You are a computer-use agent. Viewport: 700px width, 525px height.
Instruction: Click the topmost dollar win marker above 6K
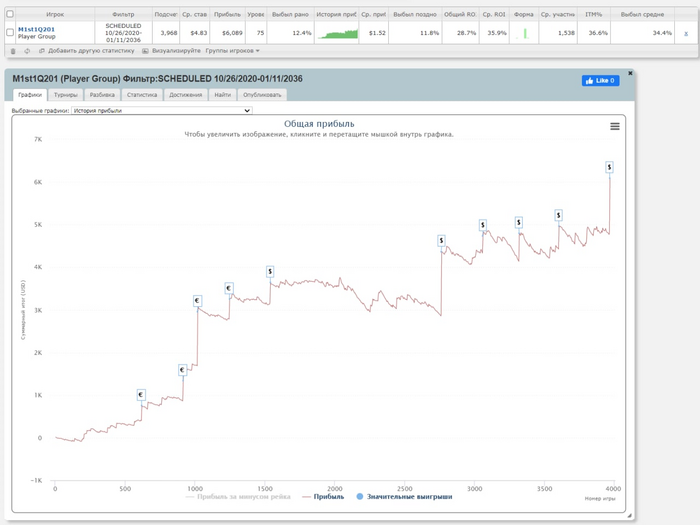[609, 167]
